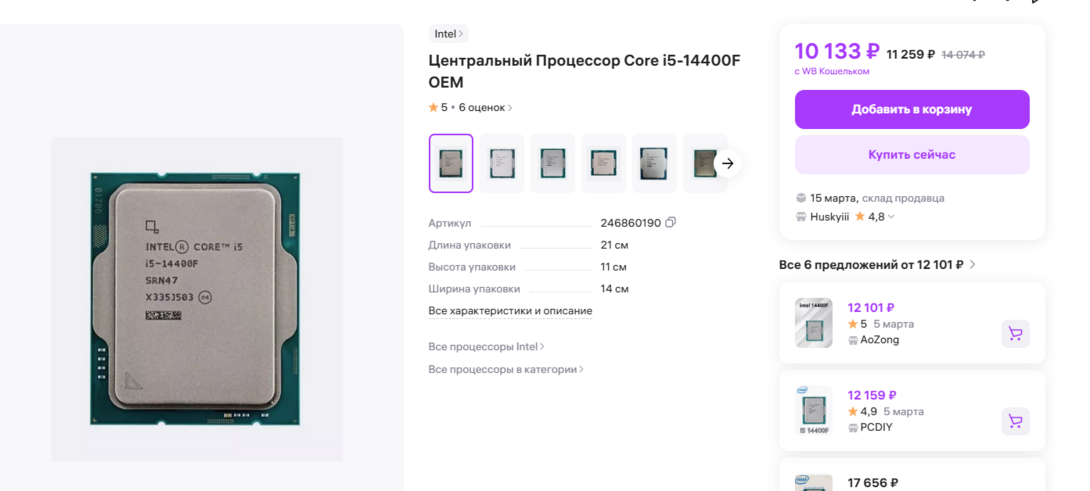Select the third product thumbnail
Screen dimensions: 1090x491
pyautogui.click(x=553, y=163)
